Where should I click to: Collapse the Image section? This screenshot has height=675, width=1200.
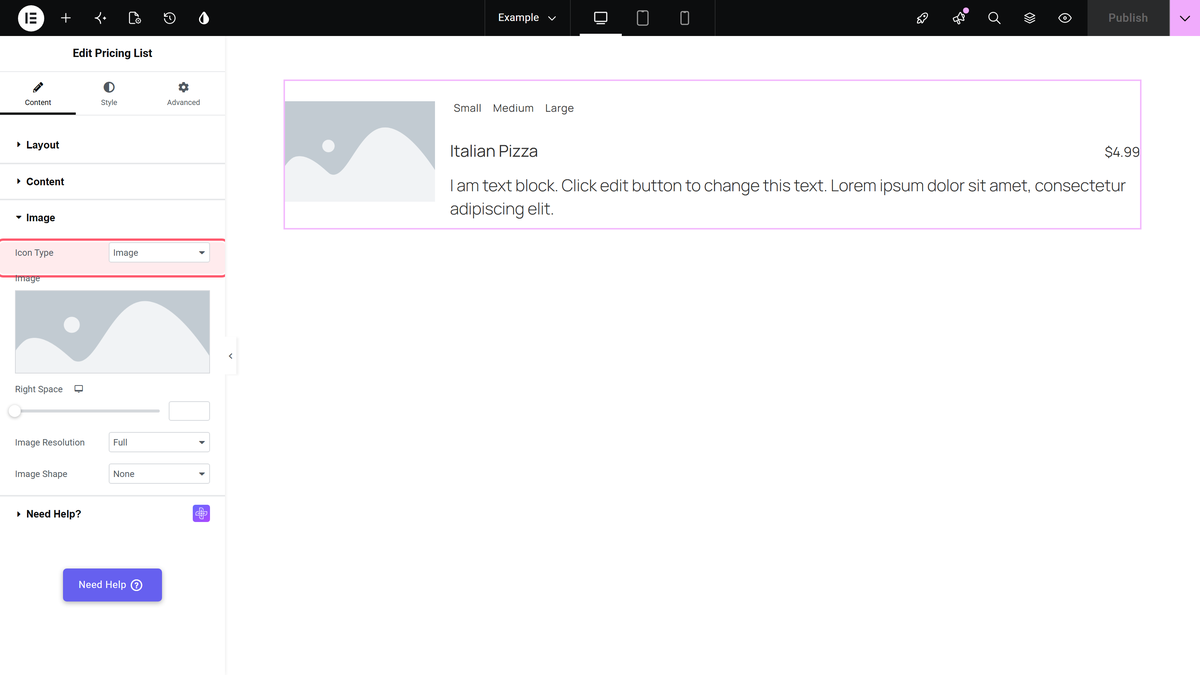113,218
